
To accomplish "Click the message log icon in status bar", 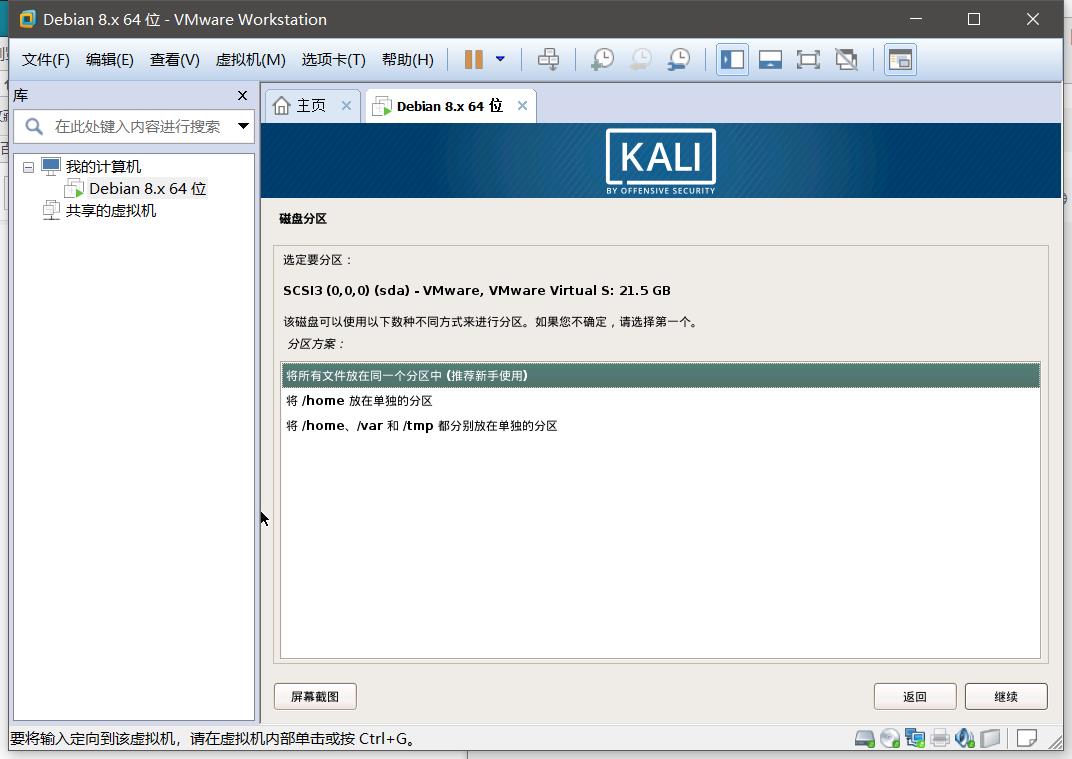I will click(1026, 738).
